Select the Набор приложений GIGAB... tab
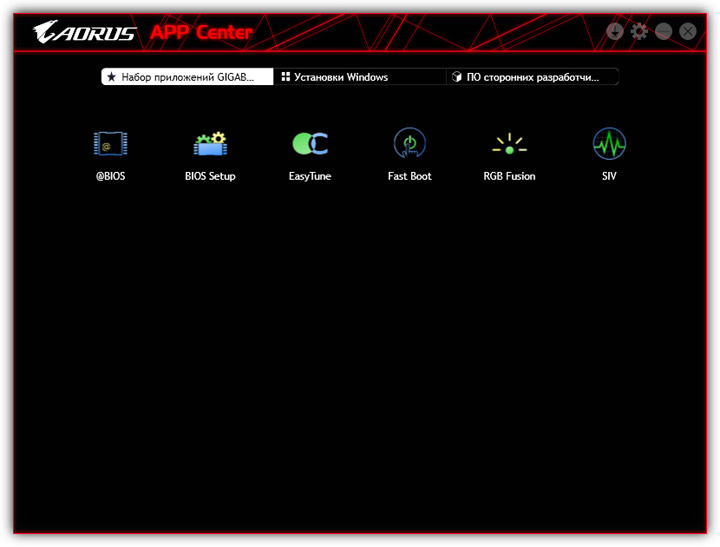Screen dimensions: 720x547 [x=187, y=77]
